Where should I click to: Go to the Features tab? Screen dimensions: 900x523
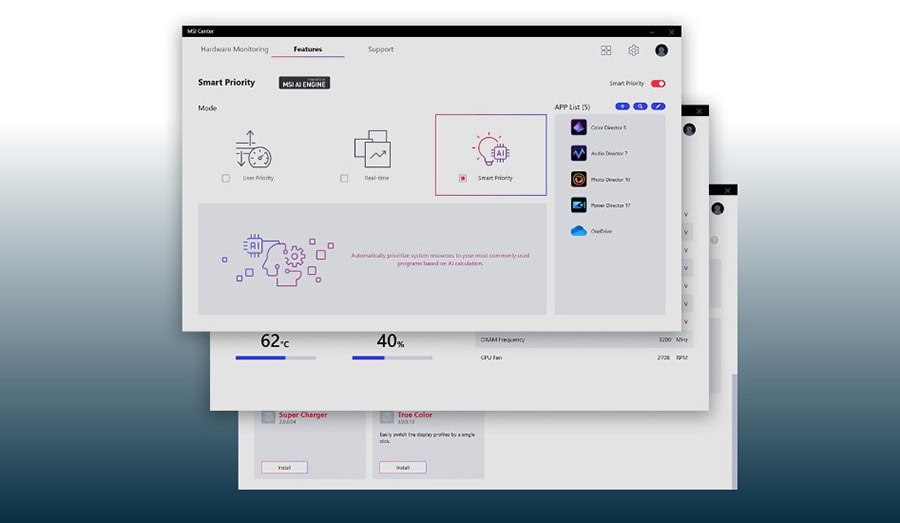click(308, 49)
